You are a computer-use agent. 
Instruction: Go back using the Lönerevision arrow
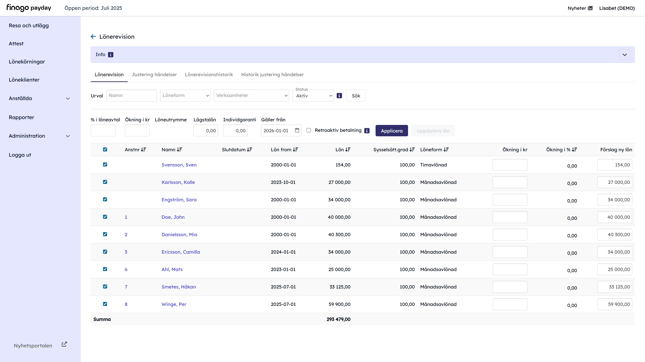[x=93, y=37]
